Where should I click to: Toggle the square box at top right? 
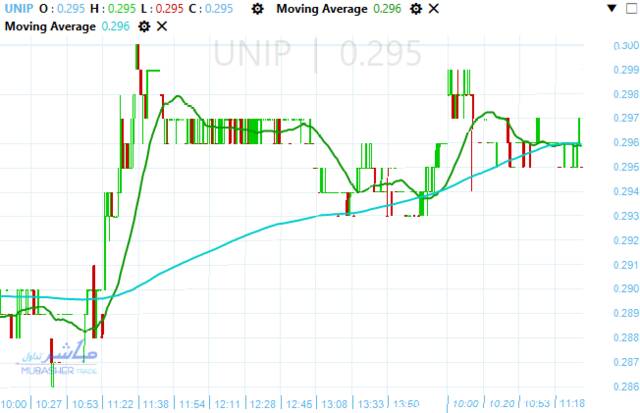pos(631,8)
